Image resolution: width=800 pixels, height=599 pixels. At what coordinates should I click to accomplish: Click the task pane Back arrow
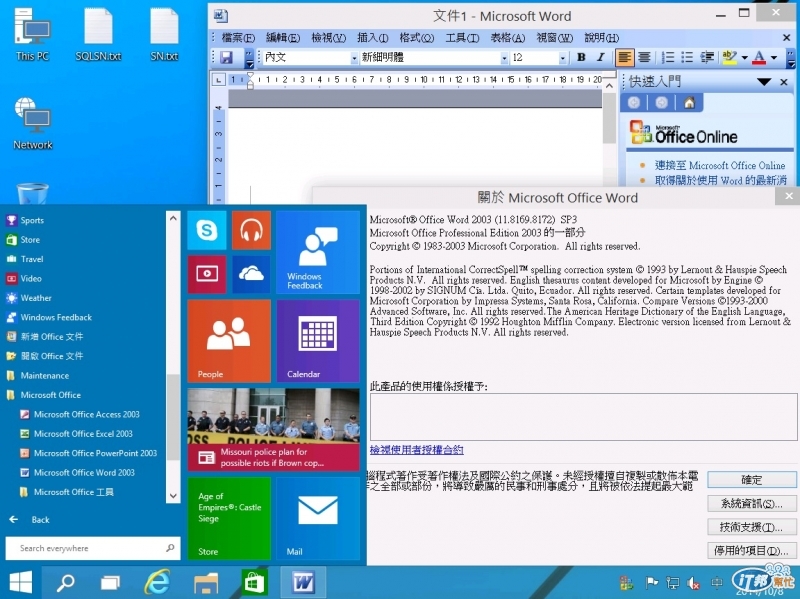(634, 103)
